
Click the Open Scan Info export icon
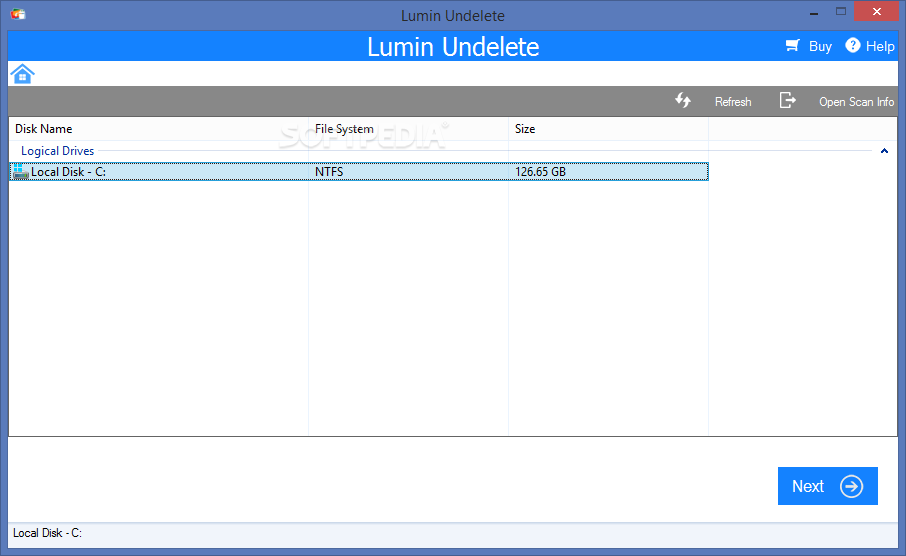(x=788, y=101)
